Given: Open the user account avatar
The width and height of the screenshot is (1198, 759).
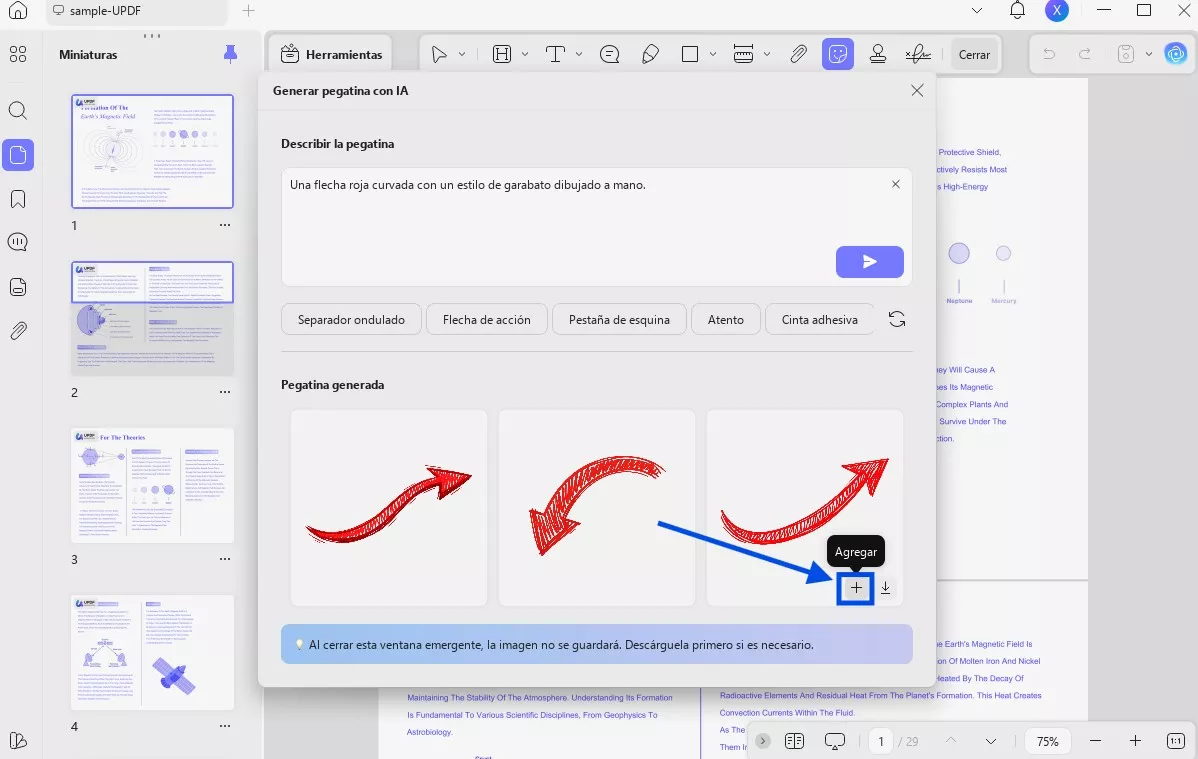Looking at the screenshot, I should pyautogui.click(x=1057, y=11).
